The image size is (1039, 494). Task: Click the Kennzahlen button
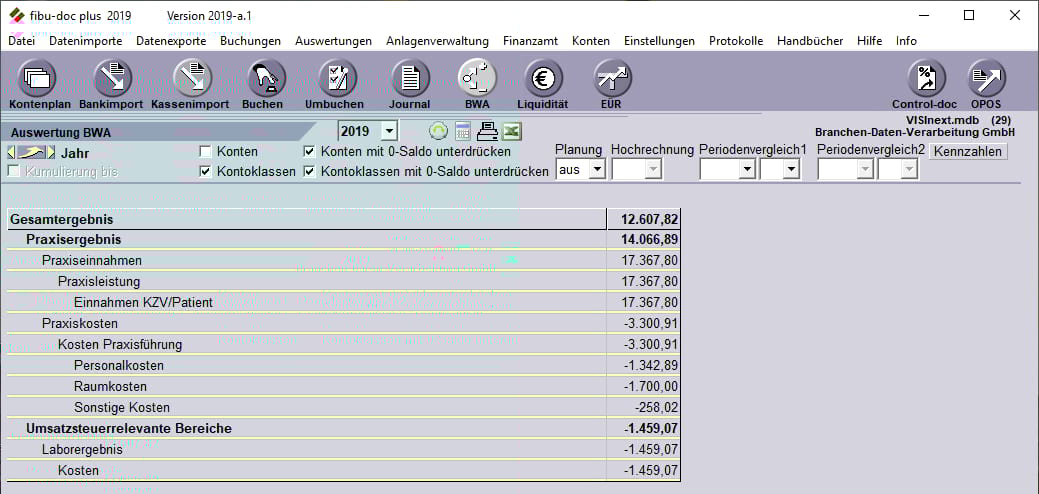pyautogui.click(x=968, y=152)
